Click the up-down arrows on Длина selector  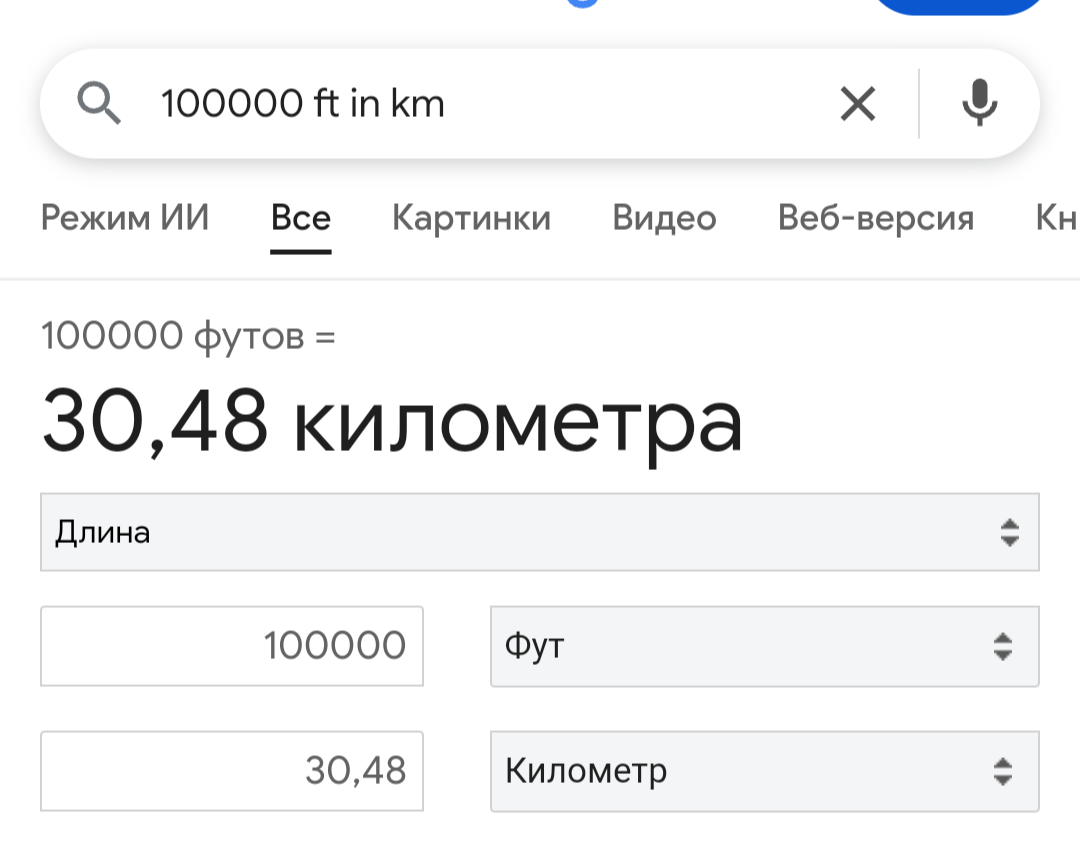pyautogui.click(x=1010, y=533)
